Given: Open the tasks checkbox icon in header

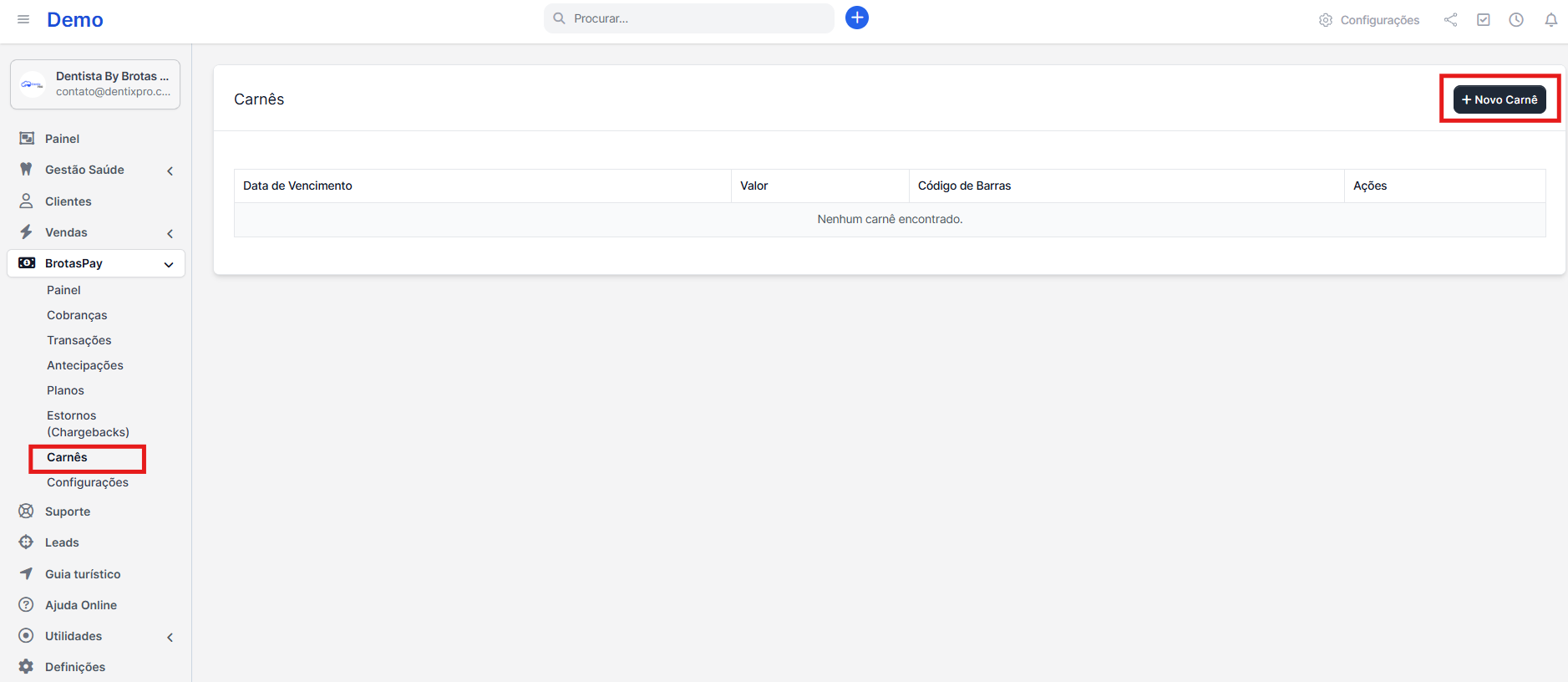Looking at the screenshot, I should pos(1483,20).
